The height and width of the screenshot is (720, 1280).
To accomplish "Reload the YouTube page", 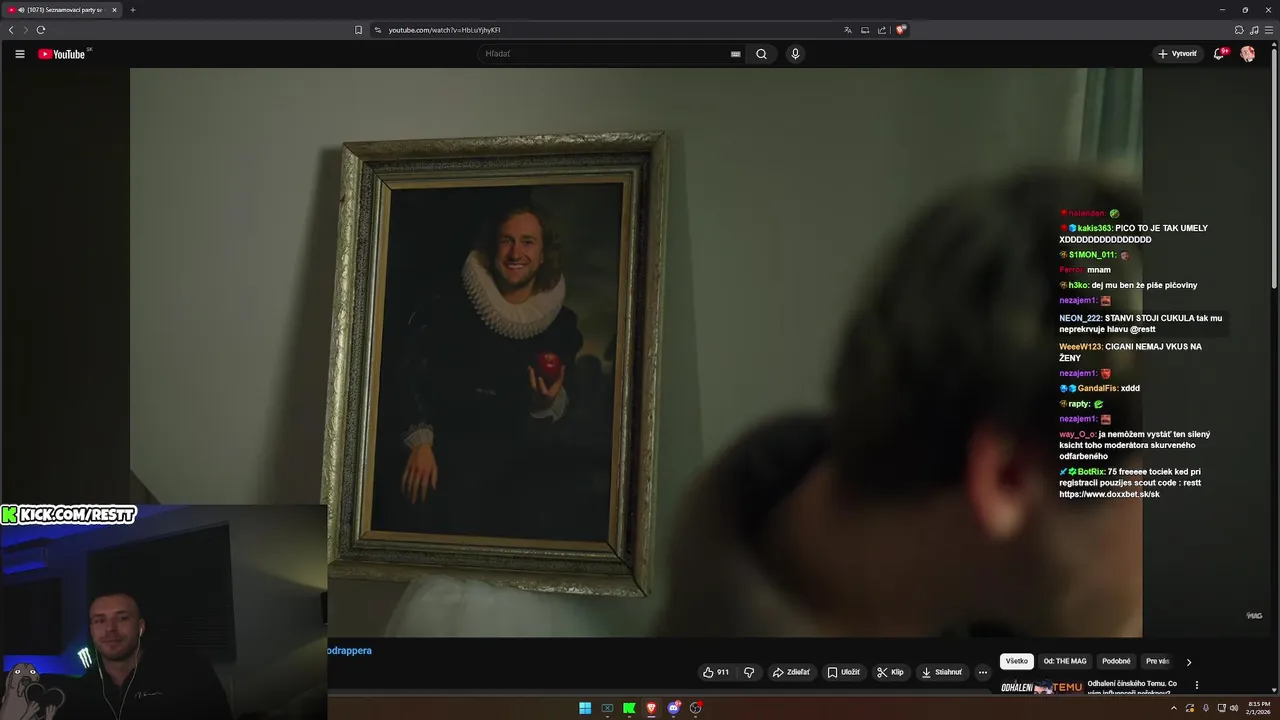I will (41, 30).
